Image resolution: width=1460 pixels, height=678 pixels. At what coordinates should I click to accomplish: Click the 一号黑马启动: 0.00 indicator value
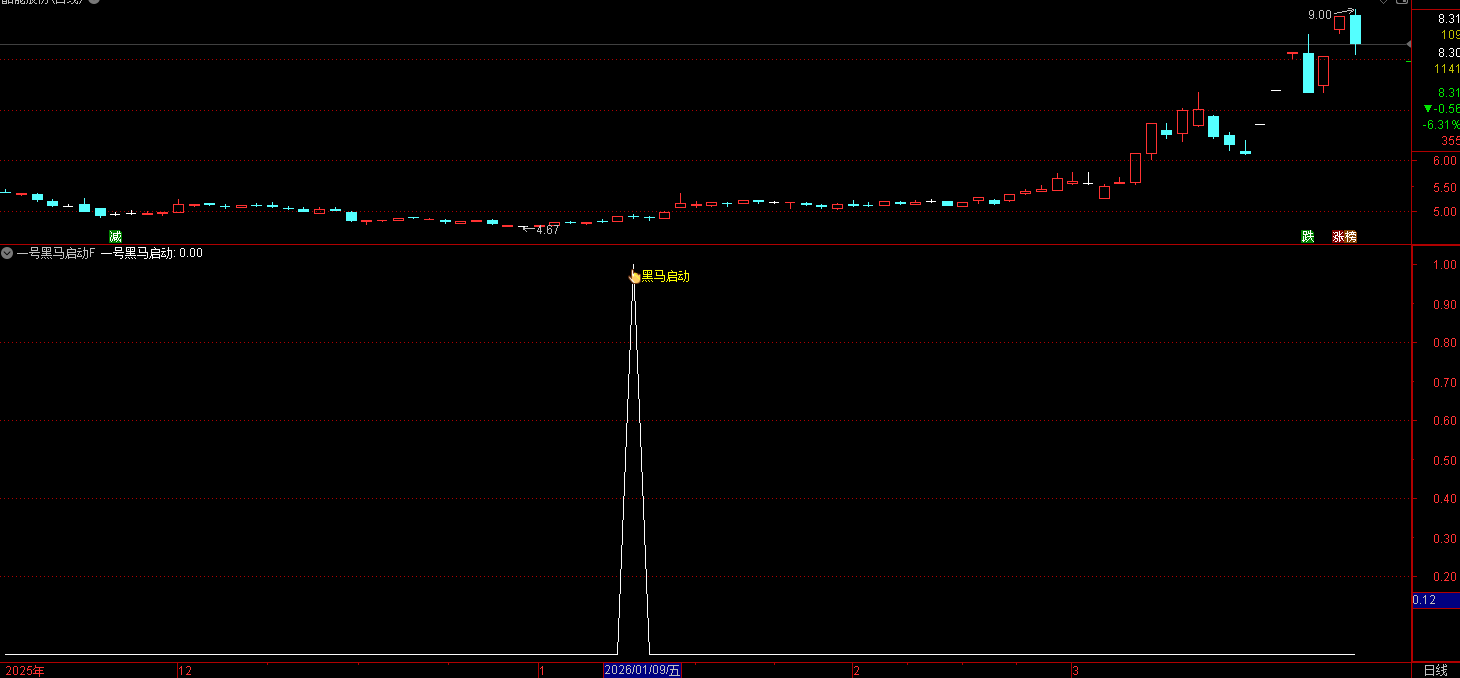[x=152, y=253]
